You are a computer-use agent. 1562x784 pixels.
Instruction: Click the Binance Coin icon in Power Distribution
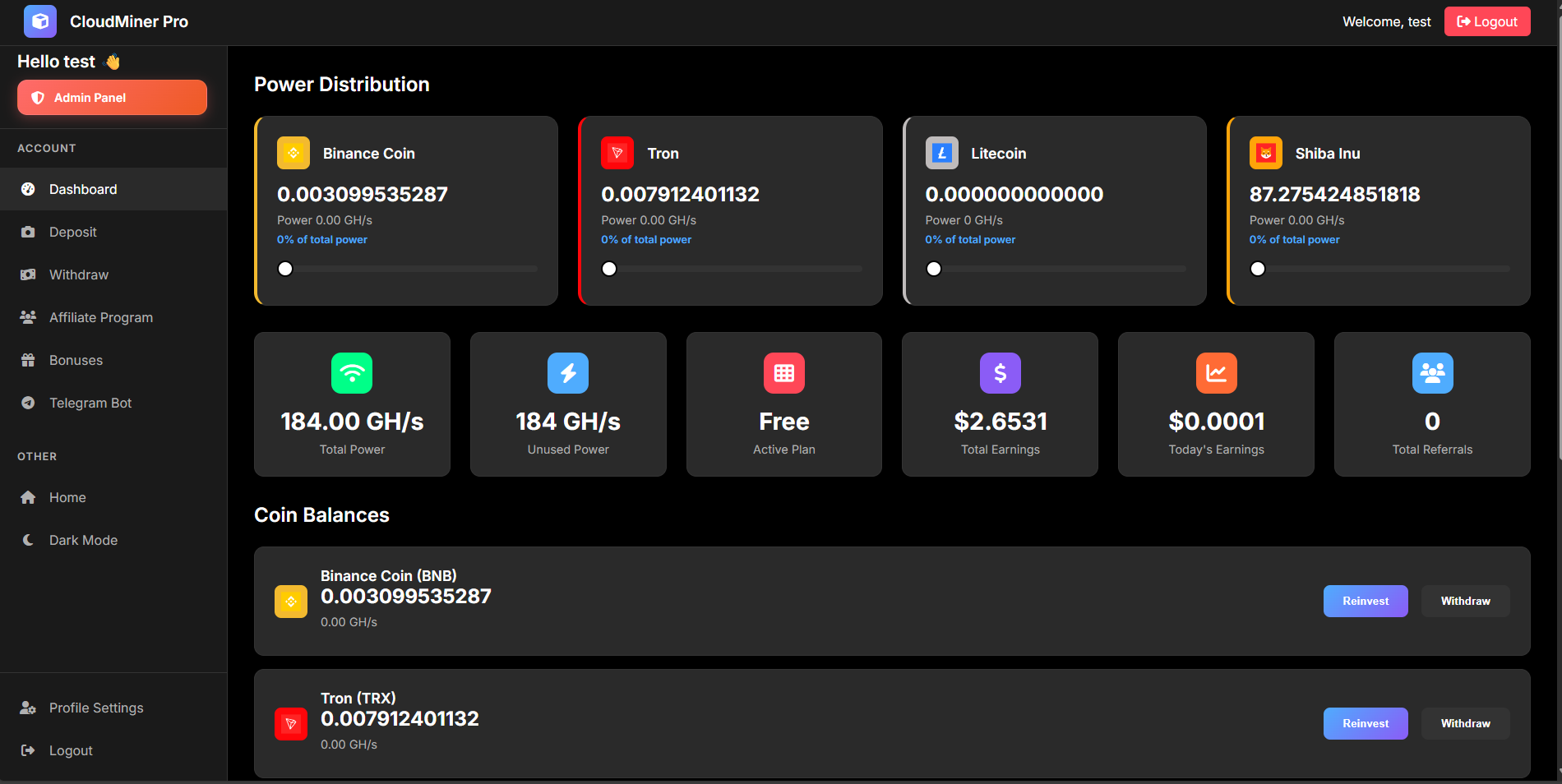coord(293,153)
